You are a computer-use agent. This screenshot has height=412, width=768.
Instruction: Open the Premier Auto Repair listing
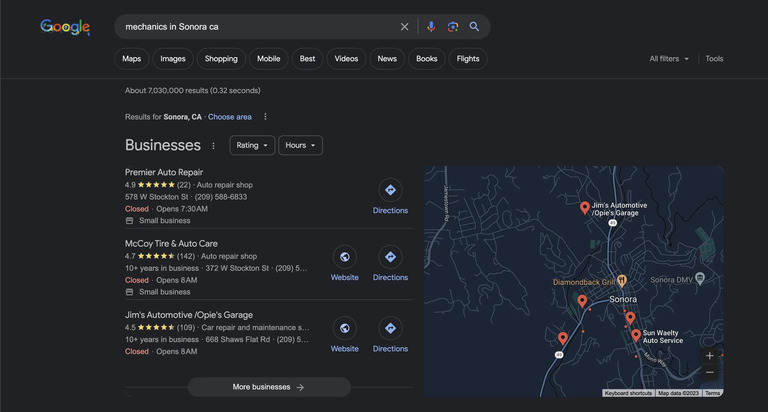[x=164, y=172]
